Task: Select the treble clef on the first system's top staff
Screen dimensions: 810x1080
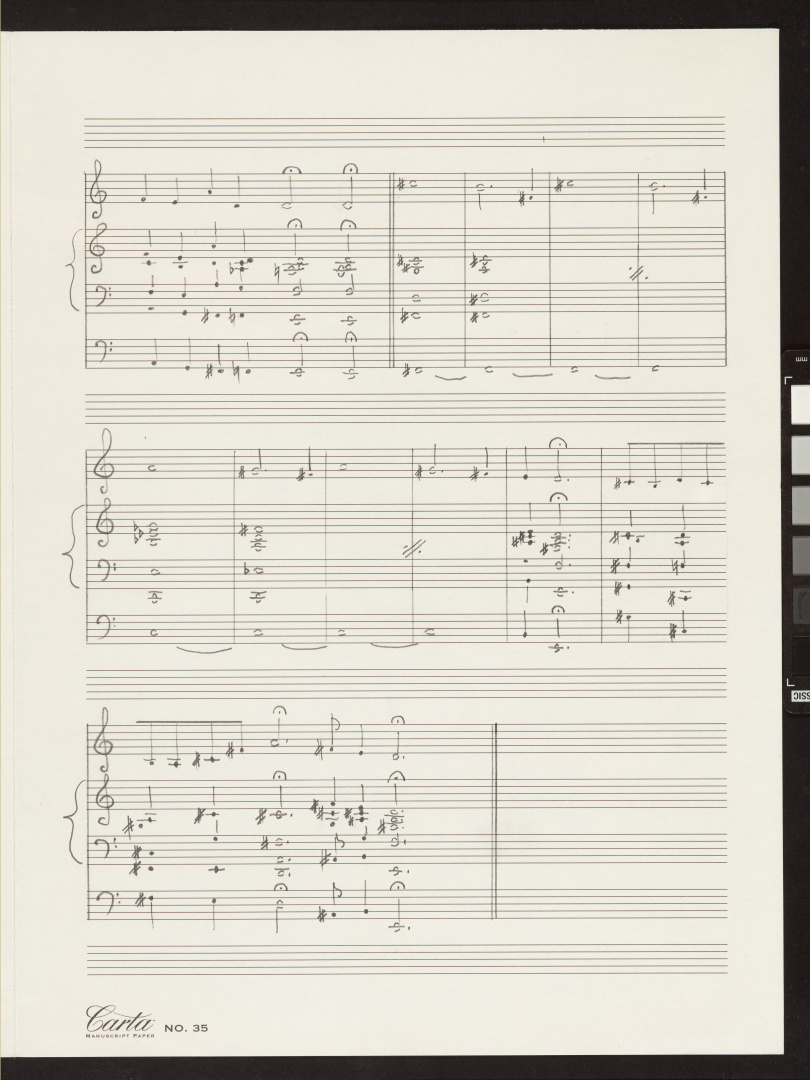Action: coord(96,186)
